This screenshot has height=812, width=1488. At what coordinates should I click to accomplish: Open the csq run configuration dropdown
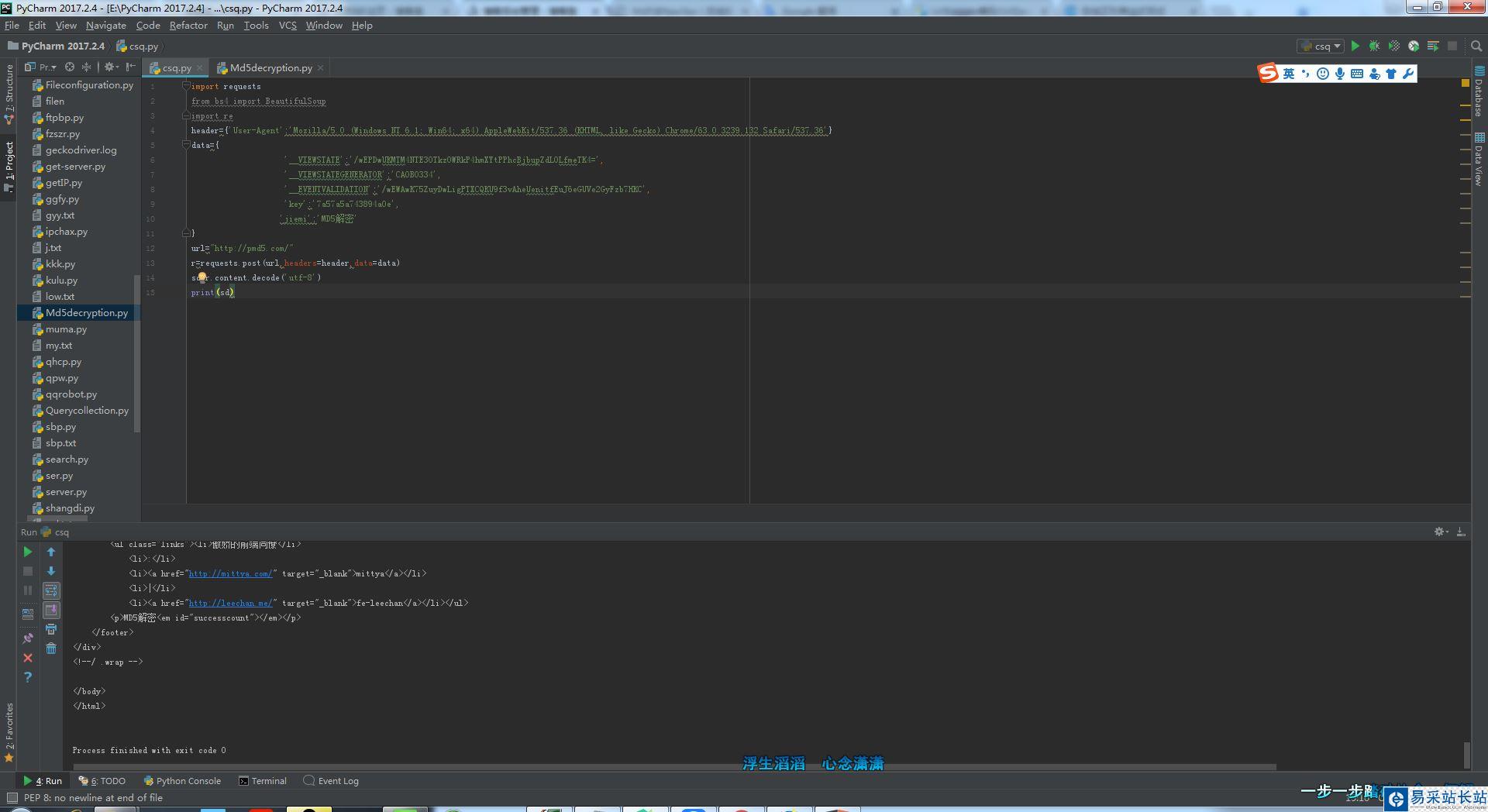tap(1321, 46)
